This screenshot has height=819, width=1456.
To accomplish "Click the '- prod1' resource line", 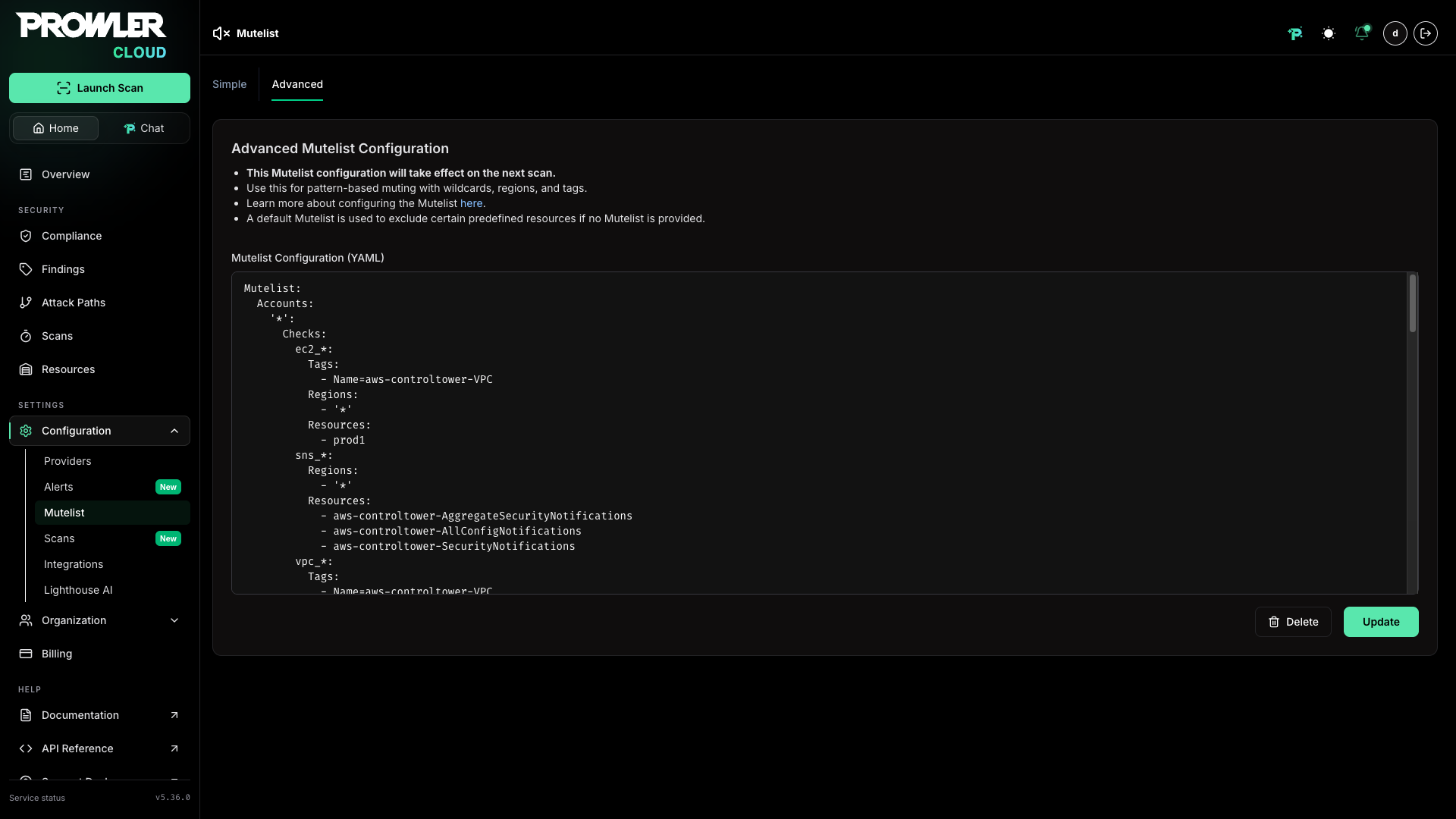I will 343,440.
